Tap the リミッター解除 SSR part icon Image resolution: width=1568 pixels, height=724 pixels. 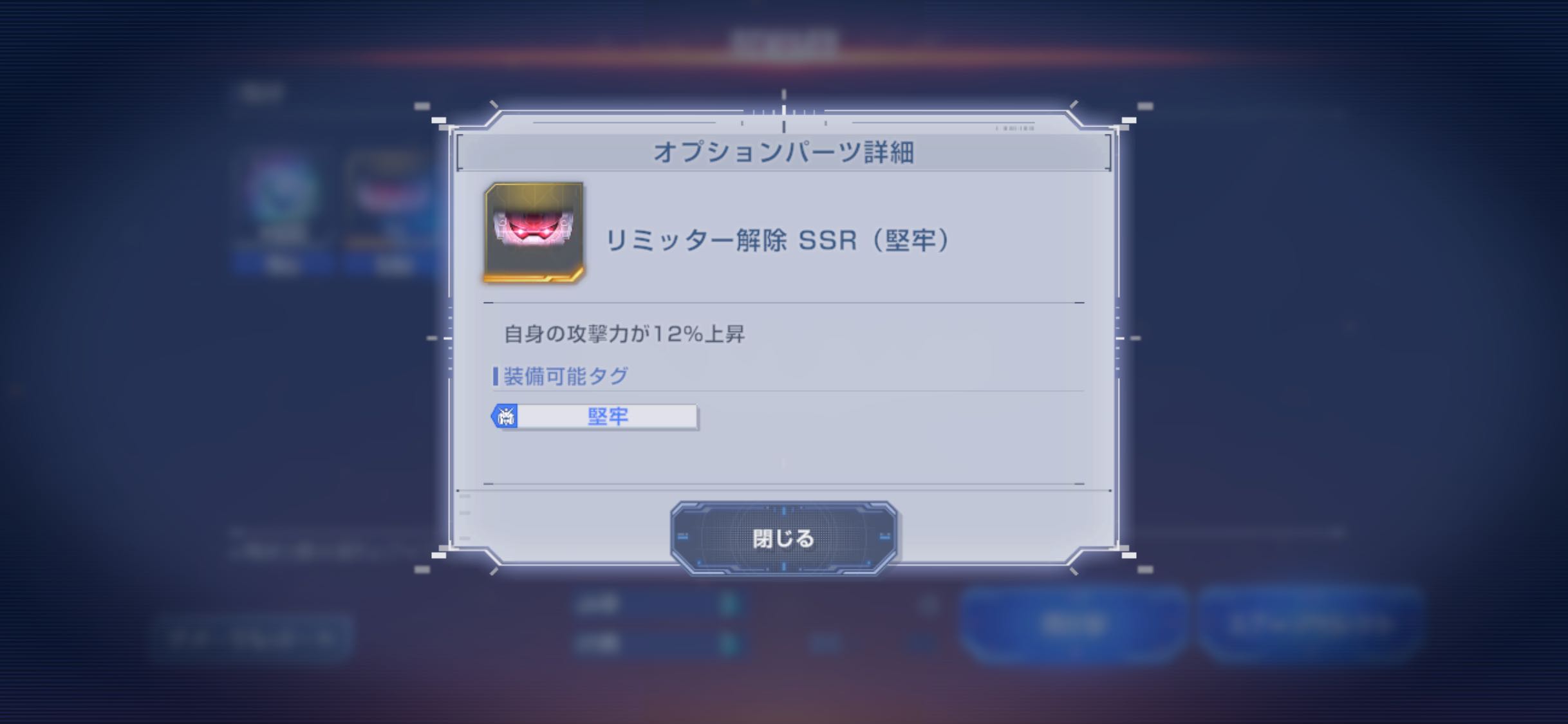534,233
